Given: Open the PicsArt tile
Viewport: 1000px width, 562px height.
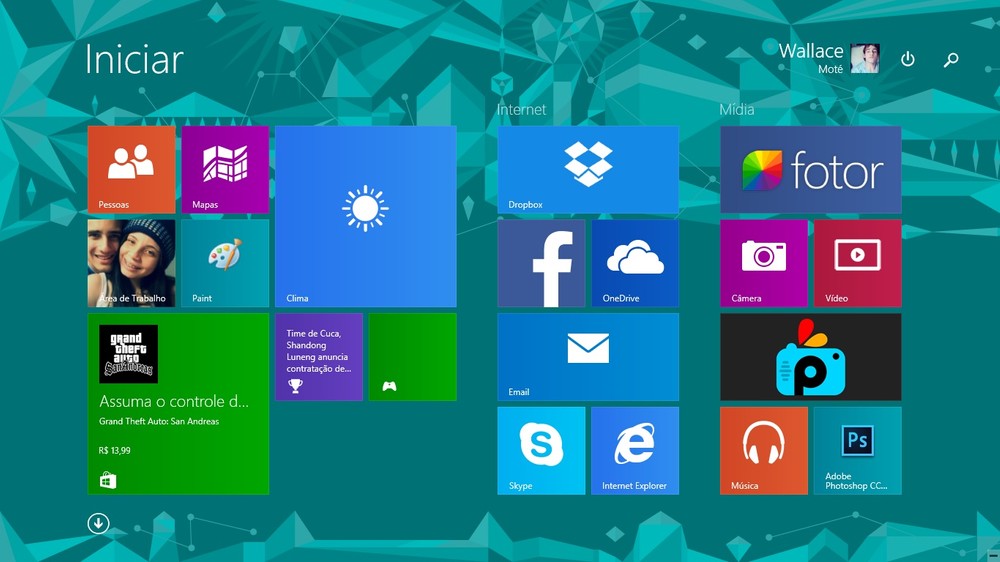Looking at the screenshot, I should (x=811, y=357).
